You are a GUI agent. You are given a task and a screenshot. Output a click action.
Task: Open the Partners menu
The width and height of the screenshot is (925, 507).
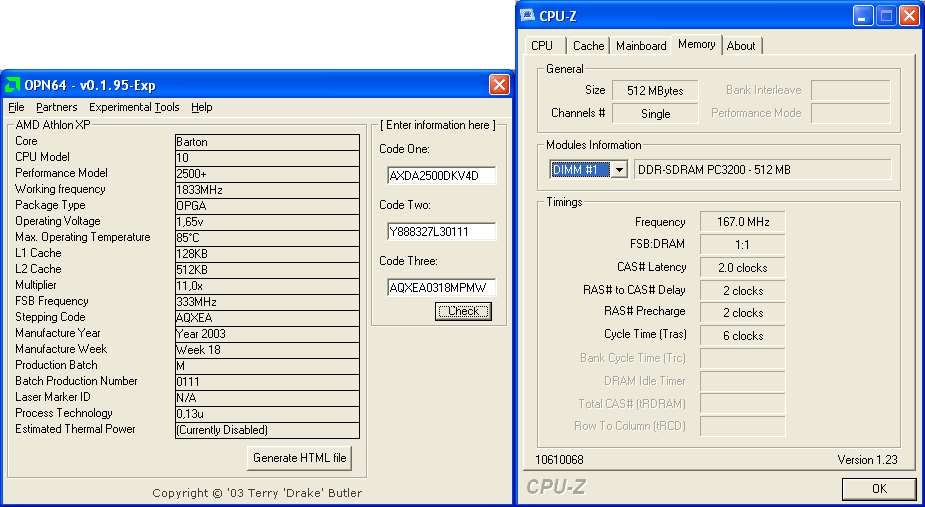coord(57,107)
